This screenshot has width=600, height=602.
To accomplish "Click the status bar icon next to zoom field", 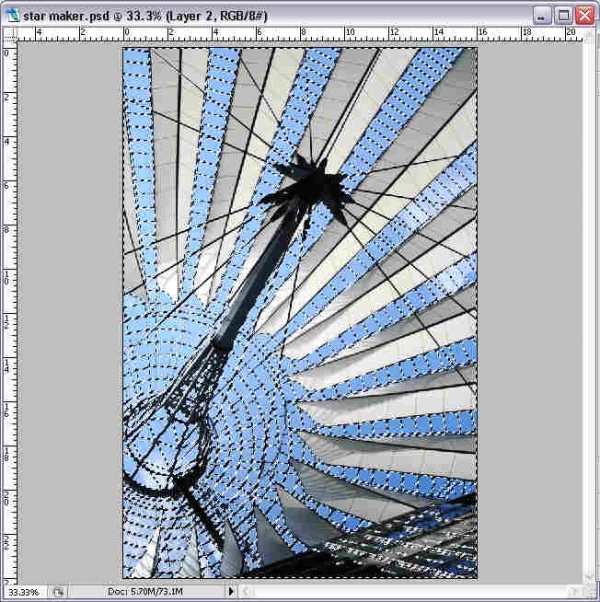I will coord(58,592).
